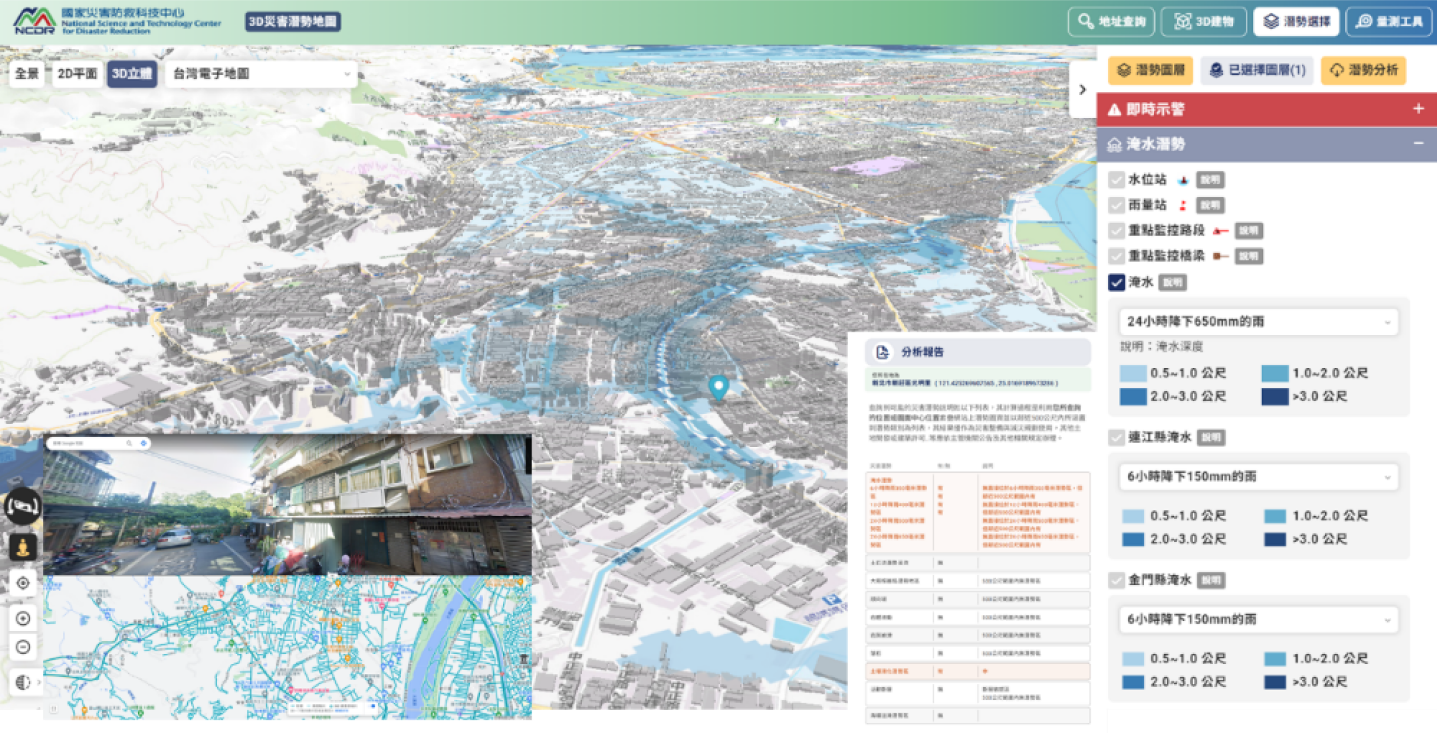Click the locate position crosshair icon

pos(23,583)
